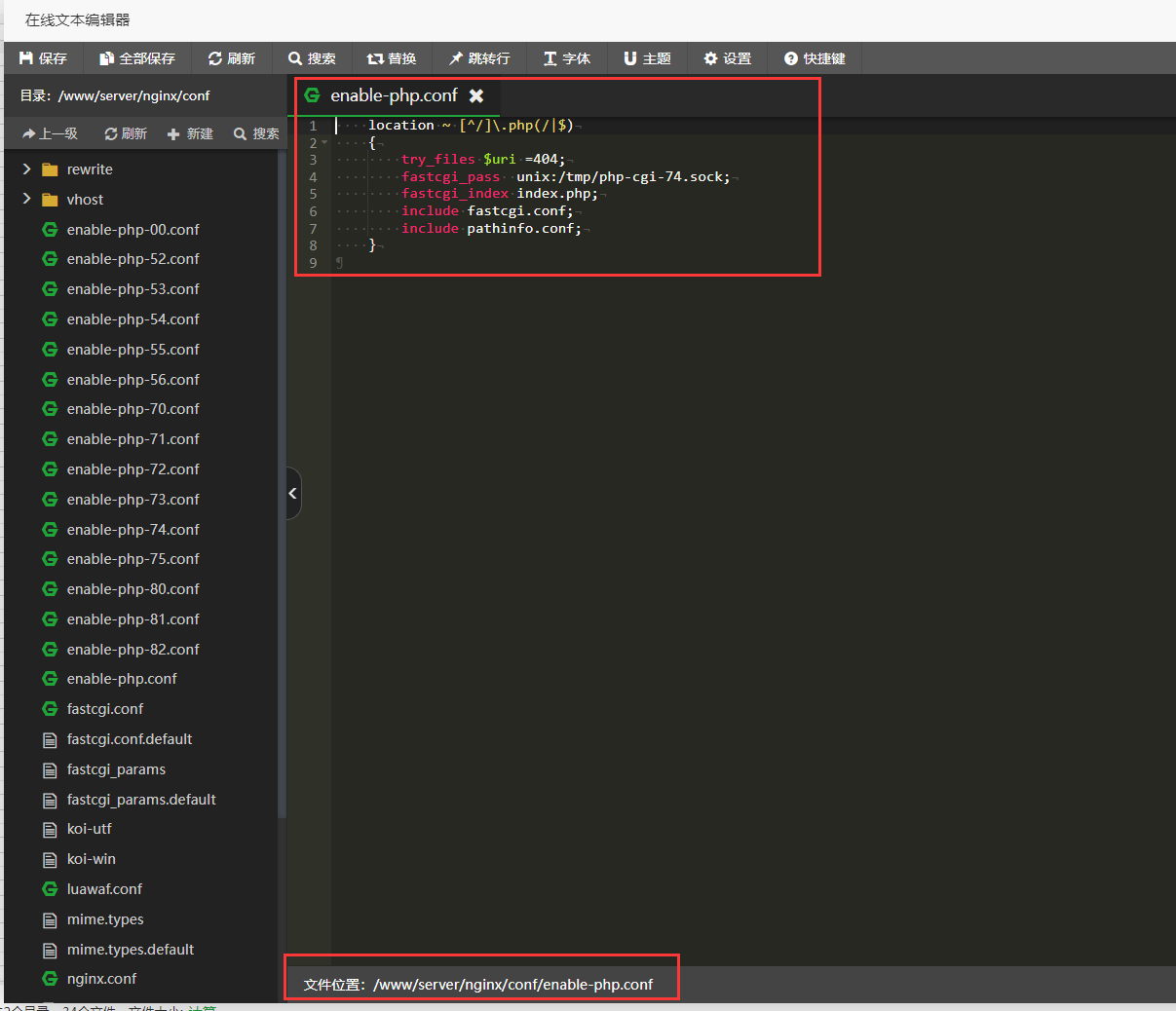
Task: Open enable-php-82.conf file
Action: coord(133,650)
